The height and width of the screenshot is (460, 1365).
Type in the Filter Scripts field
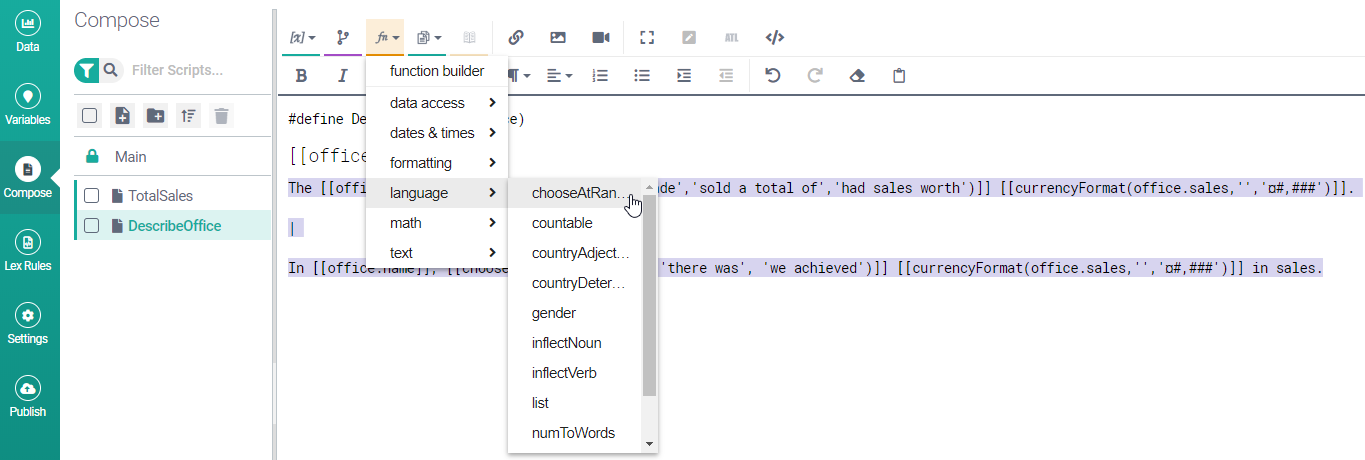(x=195, y=70)
